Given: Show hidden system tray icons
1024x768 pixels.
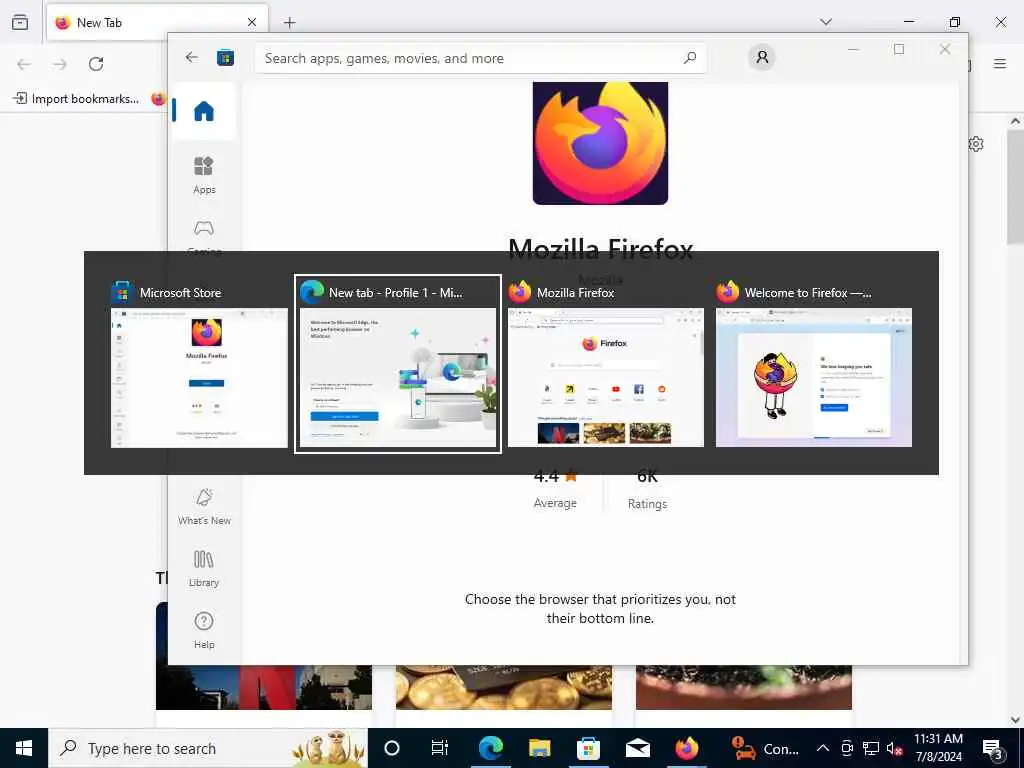Looking at the screenshot, I should 823,748.
